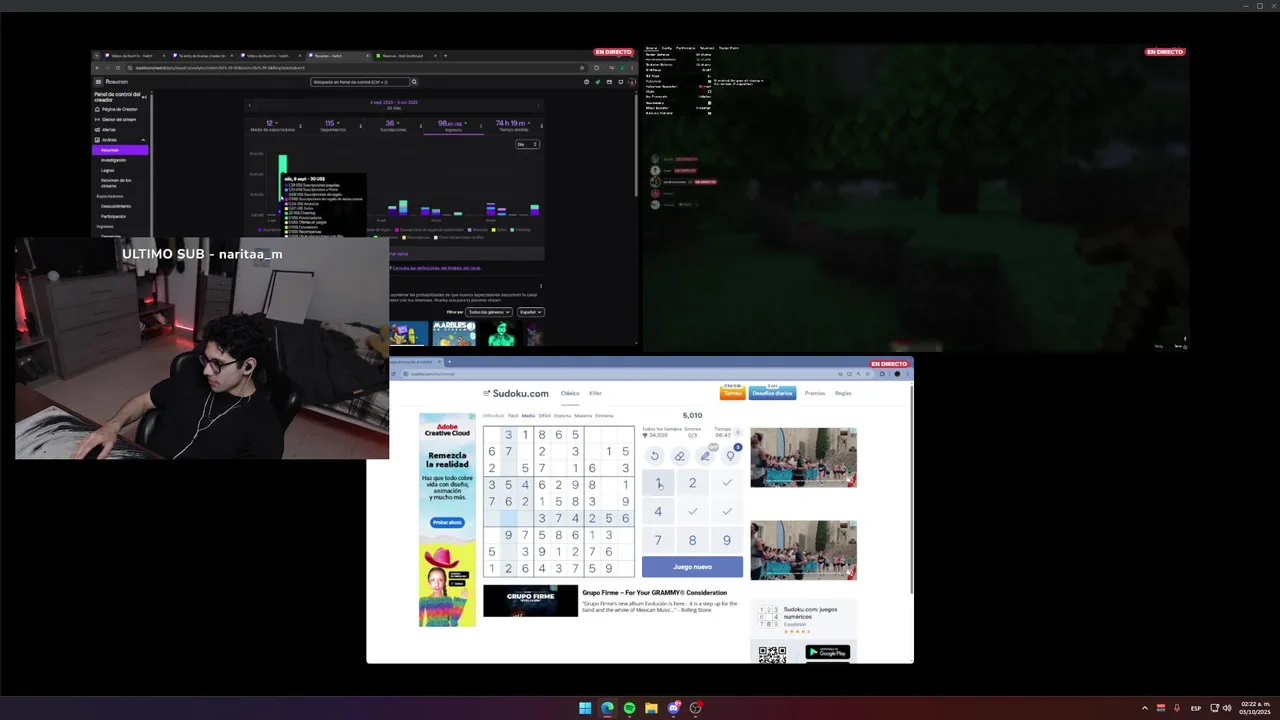The width and height of the screenshot is (1280, 720).
Task: Open the metric selector beside Media de espectadores
Action: 300,126
